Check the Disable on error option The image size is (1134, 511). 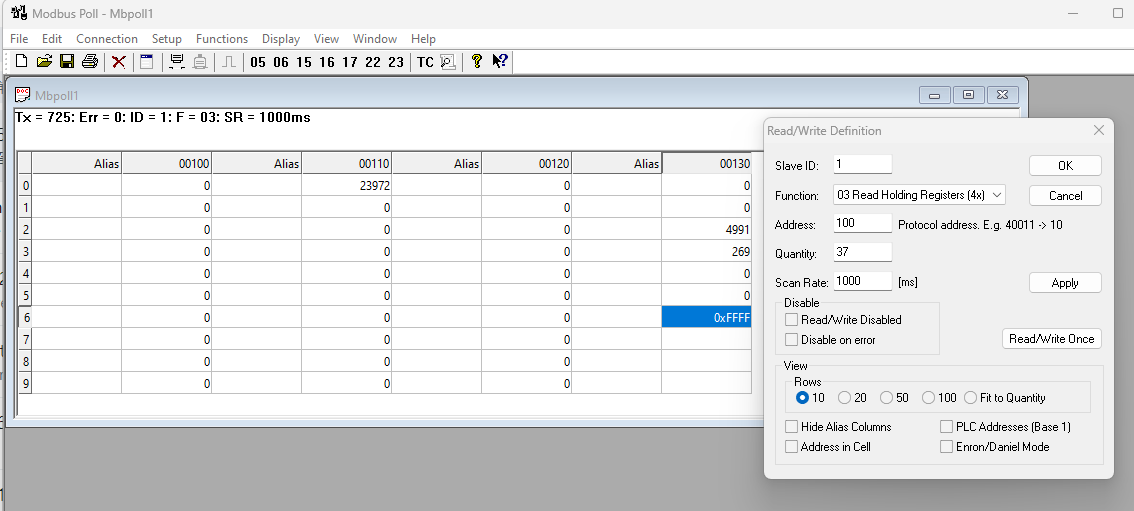[x=792, y=340]
